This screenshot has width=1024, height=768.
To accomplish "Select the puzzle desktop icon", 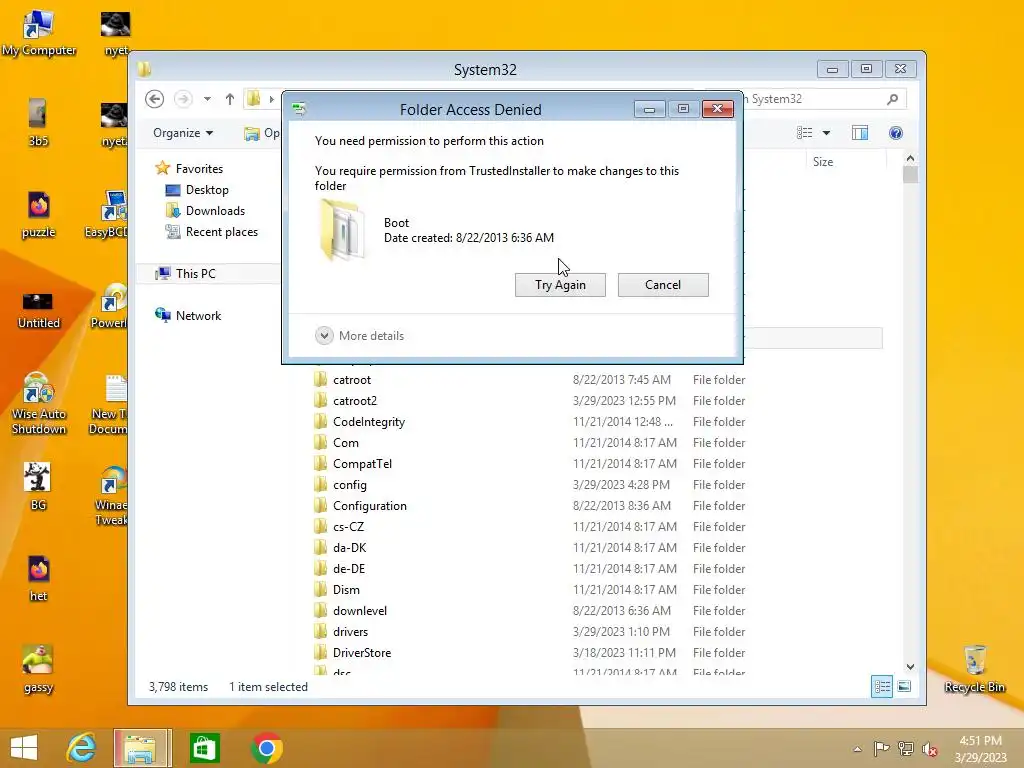I will (x=39, y=214).
